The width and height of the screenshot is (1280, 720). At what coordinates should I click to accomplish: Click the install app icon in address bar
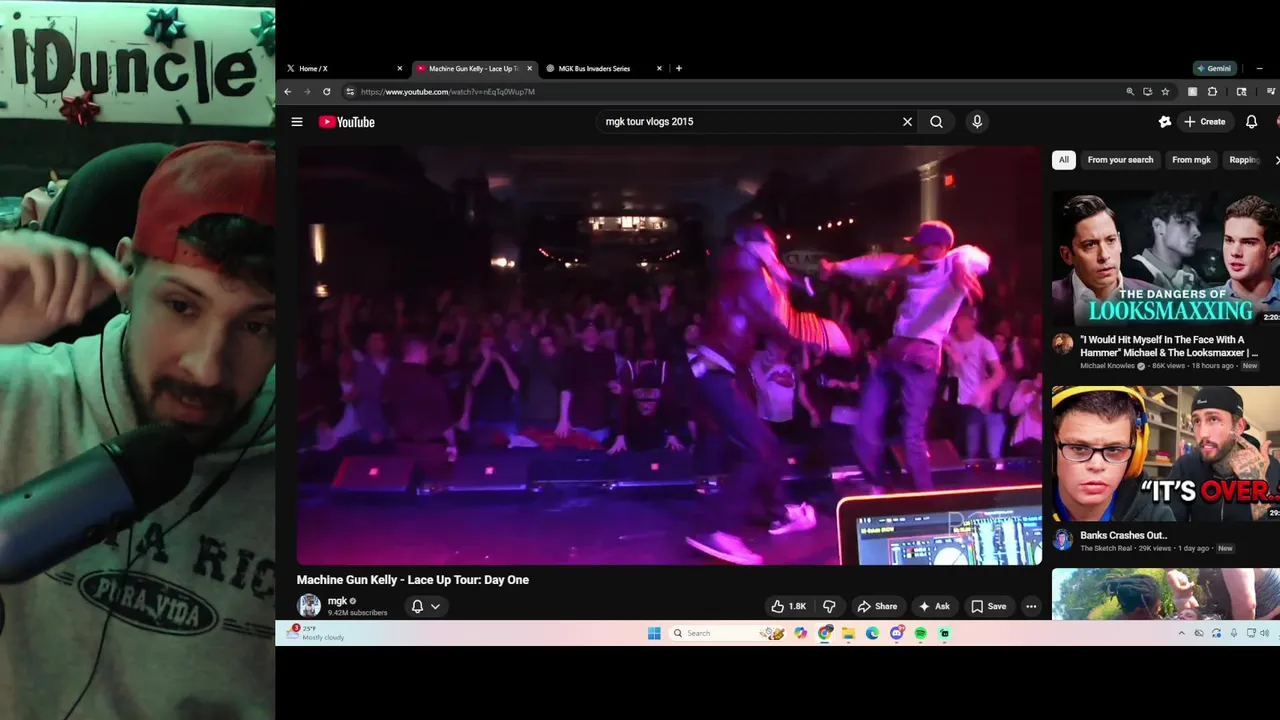pyautogui.click(x=1148, y=91)
